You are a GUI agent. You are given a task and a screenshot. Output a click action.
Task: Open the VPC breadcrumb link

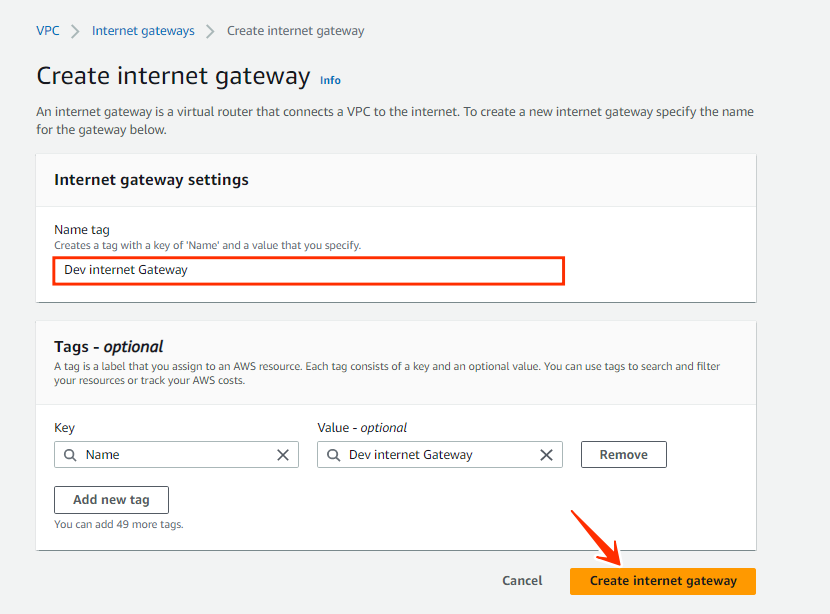click(47, 31)
